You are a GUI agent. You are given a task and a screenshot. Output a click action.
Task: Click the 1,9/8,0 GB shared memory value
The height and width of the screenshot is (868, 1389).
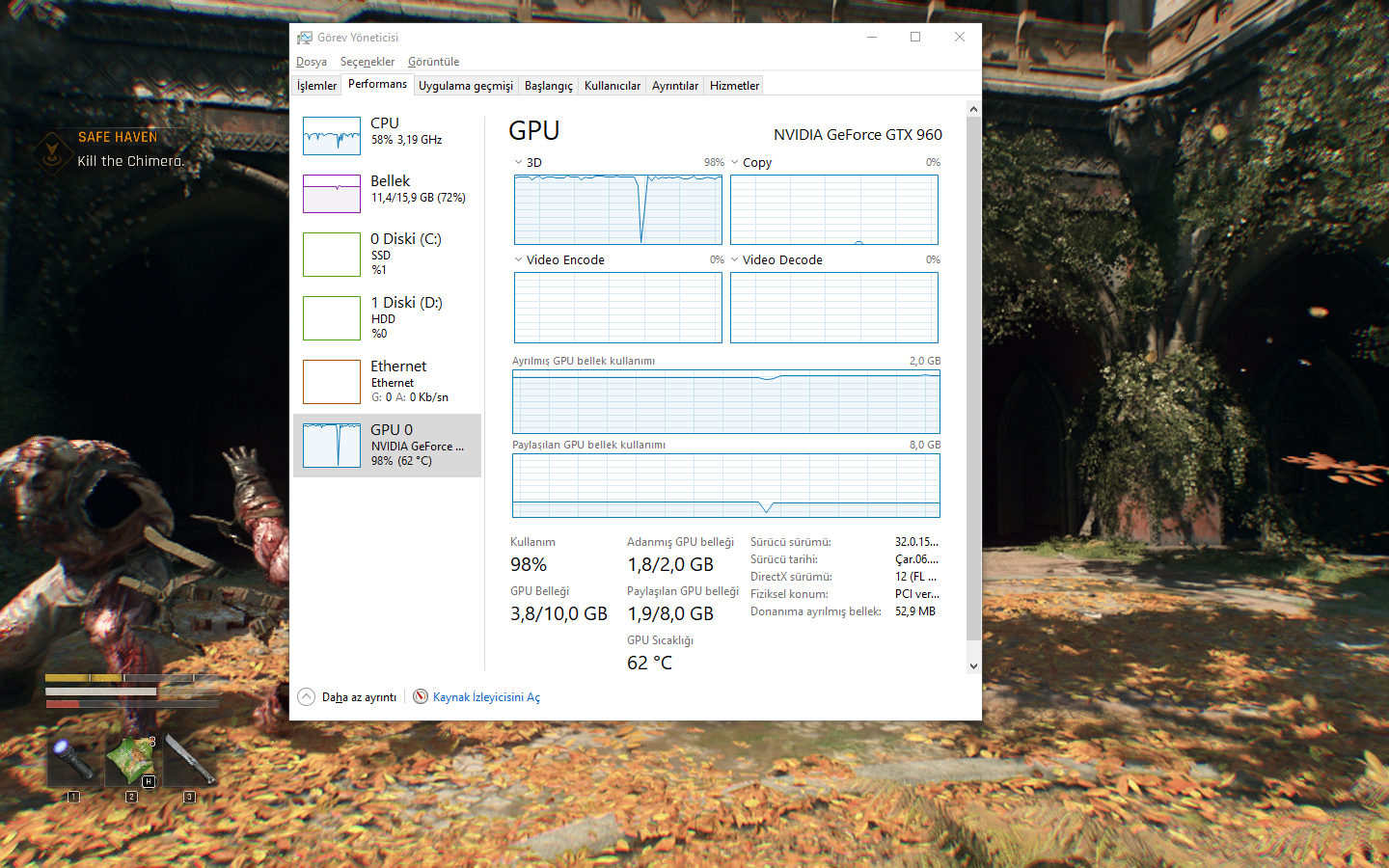(670, 613)
